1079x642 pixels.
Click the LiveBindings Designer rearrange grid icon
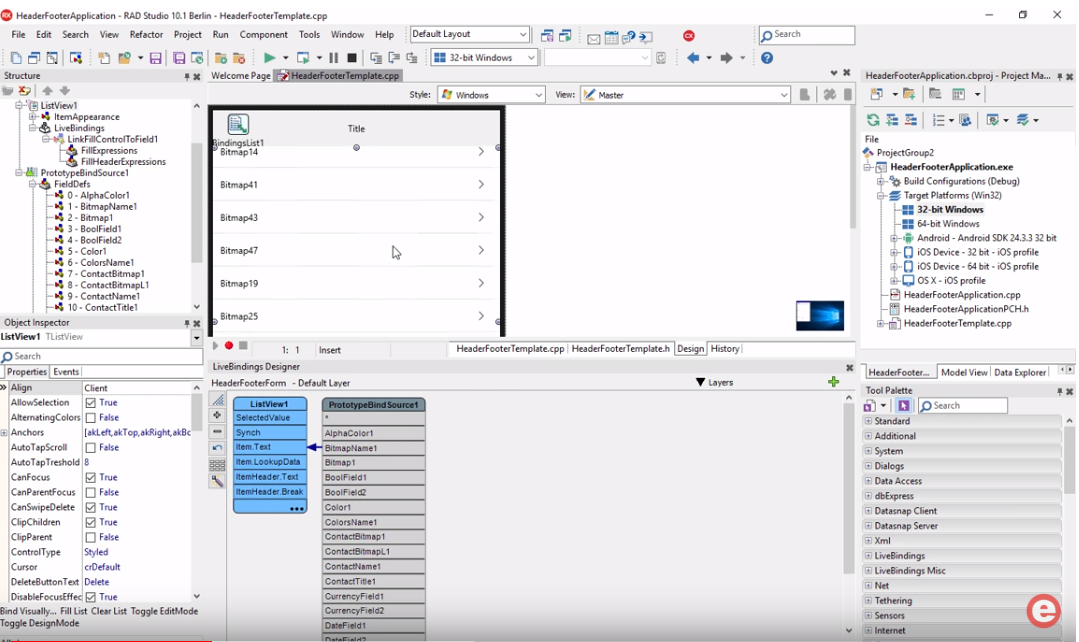click(217, 464)
